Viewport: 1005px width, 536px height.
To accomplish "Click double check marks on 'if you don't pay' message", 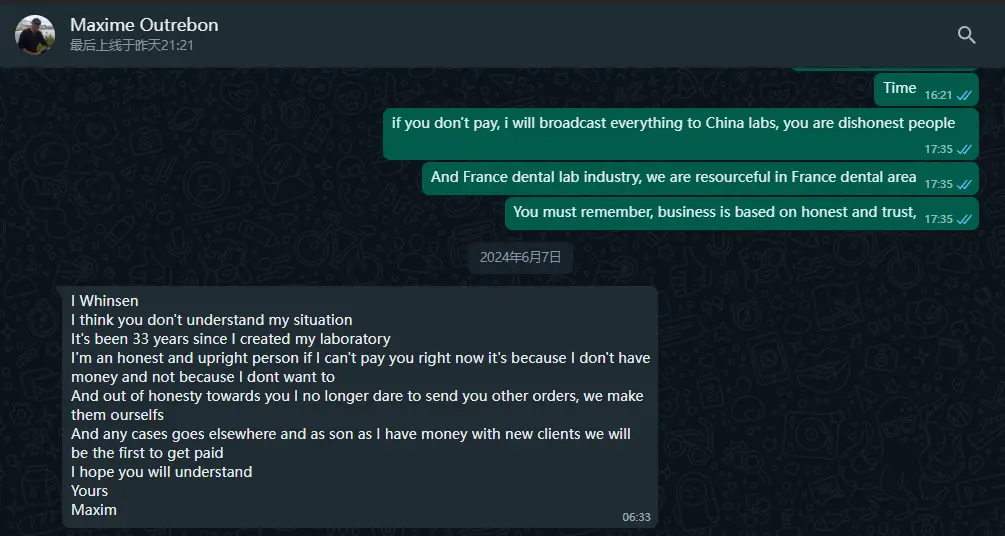I will pos(964,149).
